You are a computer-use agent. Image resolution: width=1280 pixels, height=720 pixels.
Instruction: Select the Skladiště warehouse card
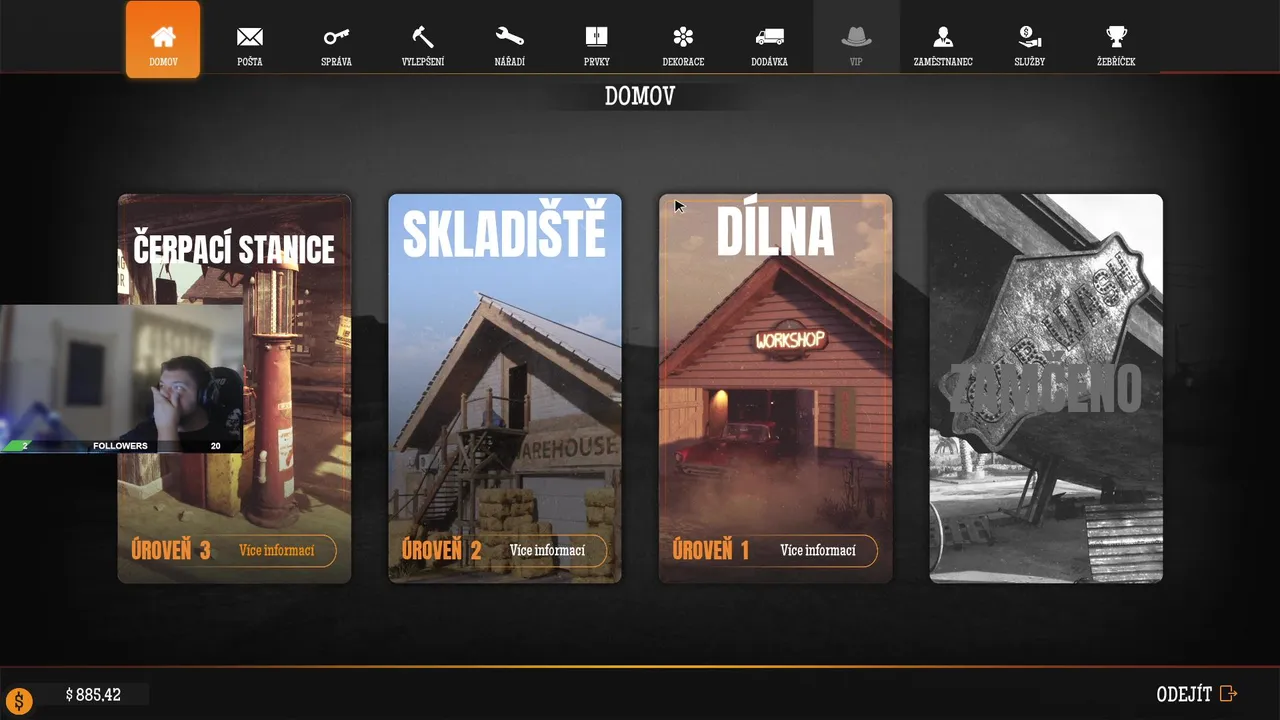505,388
